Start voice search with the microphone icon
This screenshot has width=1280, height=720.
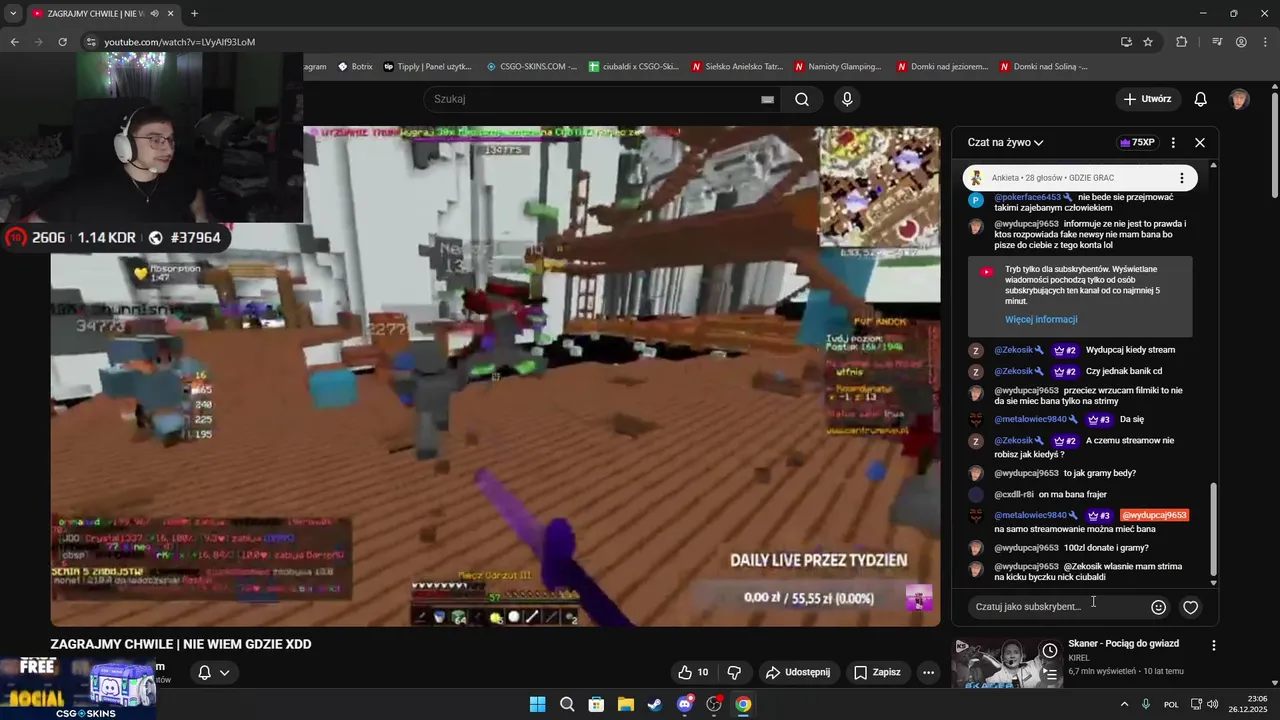coord(847,99)
